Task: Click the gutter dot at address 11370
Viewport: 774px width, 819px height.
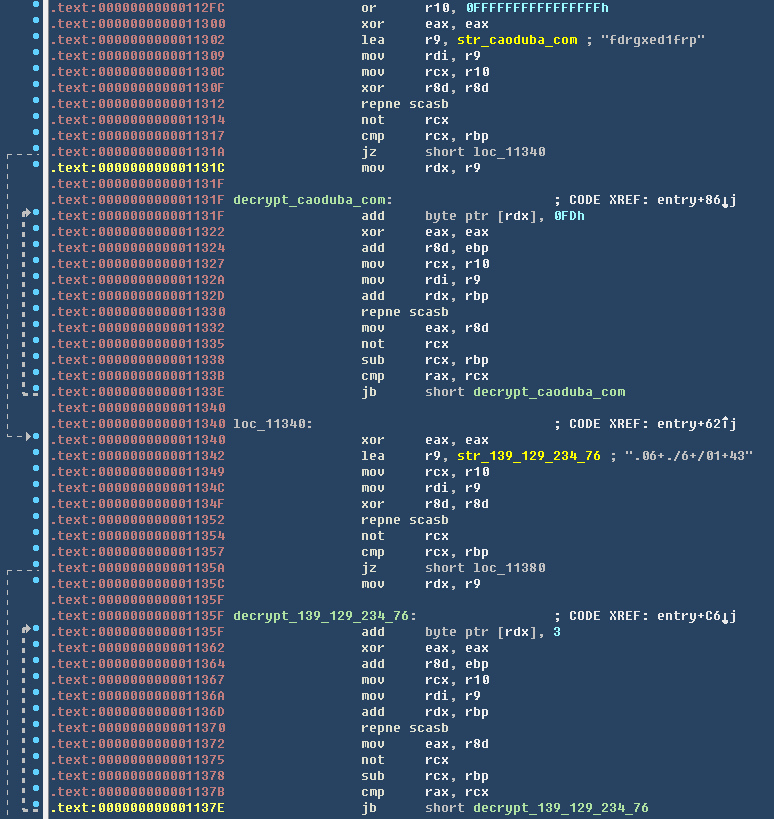Action: coord(36,728)
